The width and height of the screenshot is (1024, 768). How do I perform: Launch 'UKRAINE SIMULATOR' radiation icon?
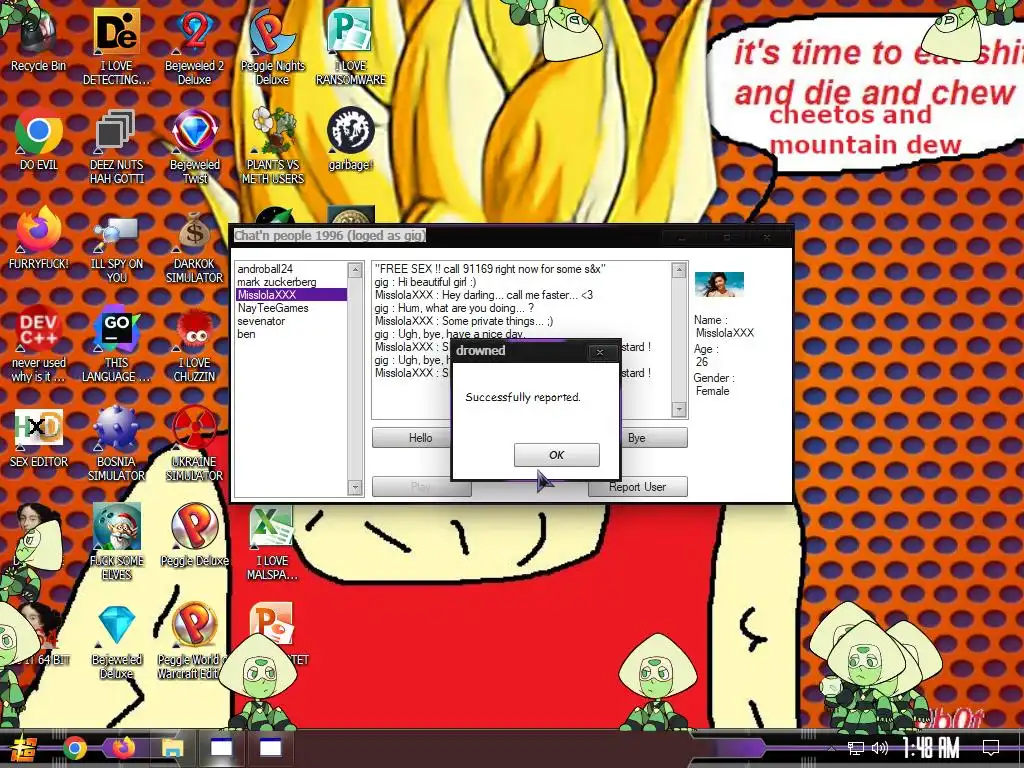[x=194, y=444]
